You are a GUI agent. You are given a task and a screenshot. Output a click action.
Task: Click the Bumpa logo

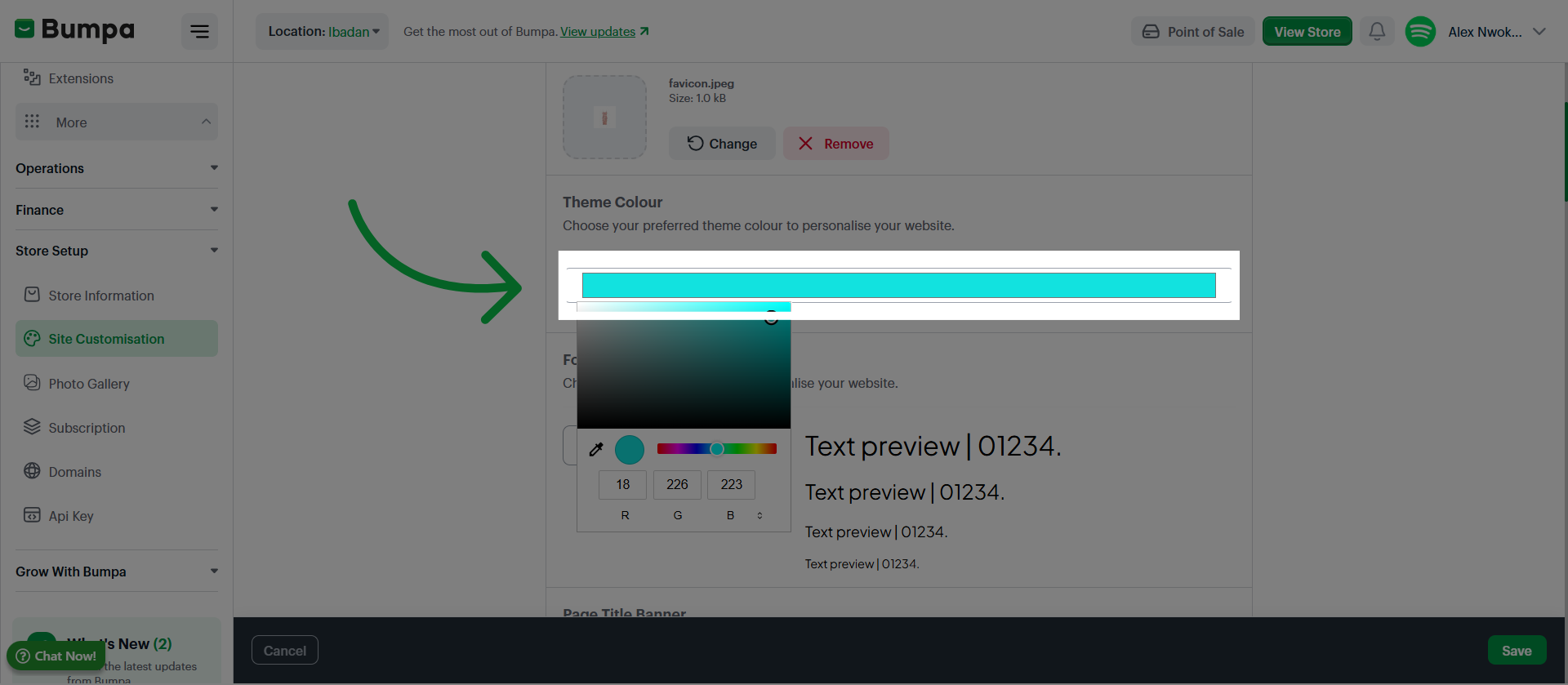point(74,30)
